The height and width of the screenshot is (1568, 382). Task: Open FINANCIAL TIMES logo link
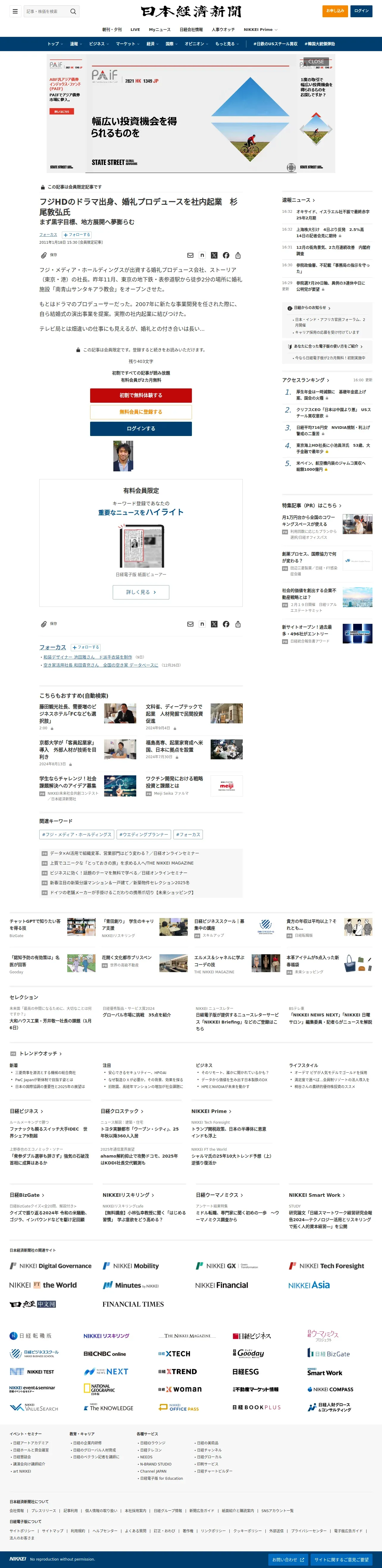point(133,1304)
